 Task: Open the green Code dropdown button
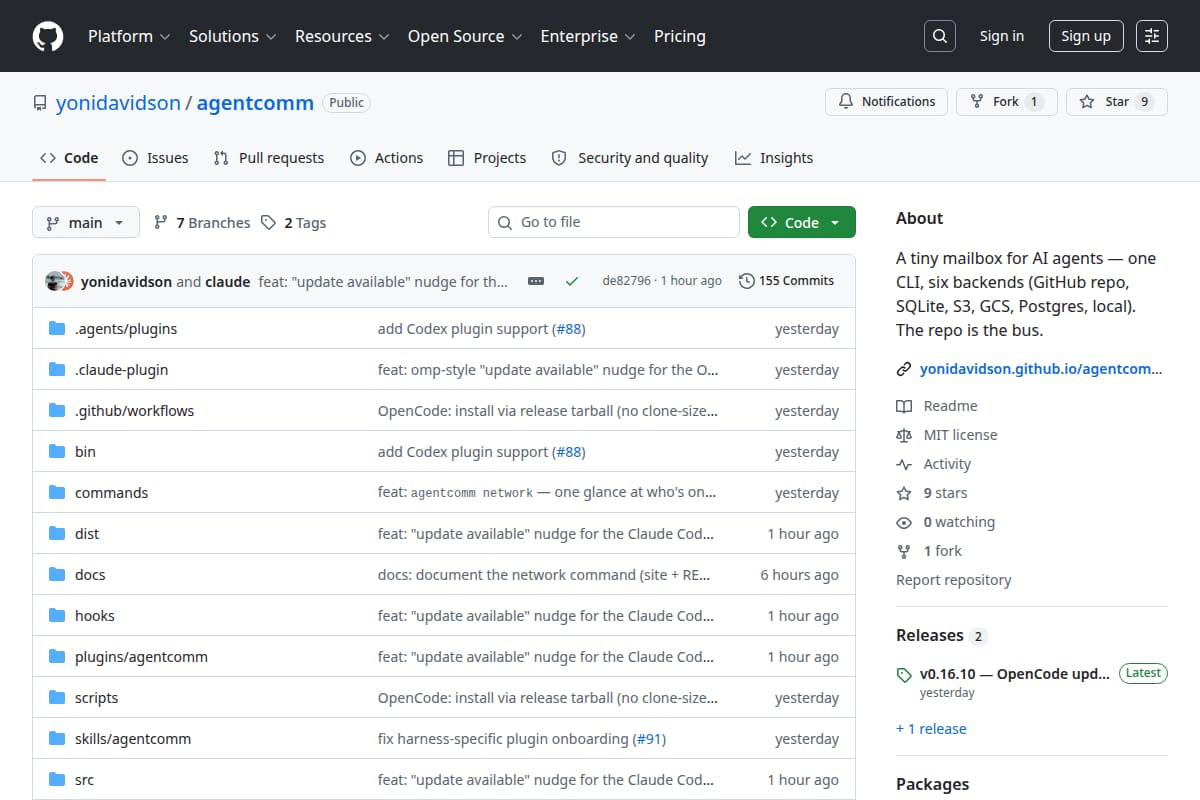click(x=801, y=223)
